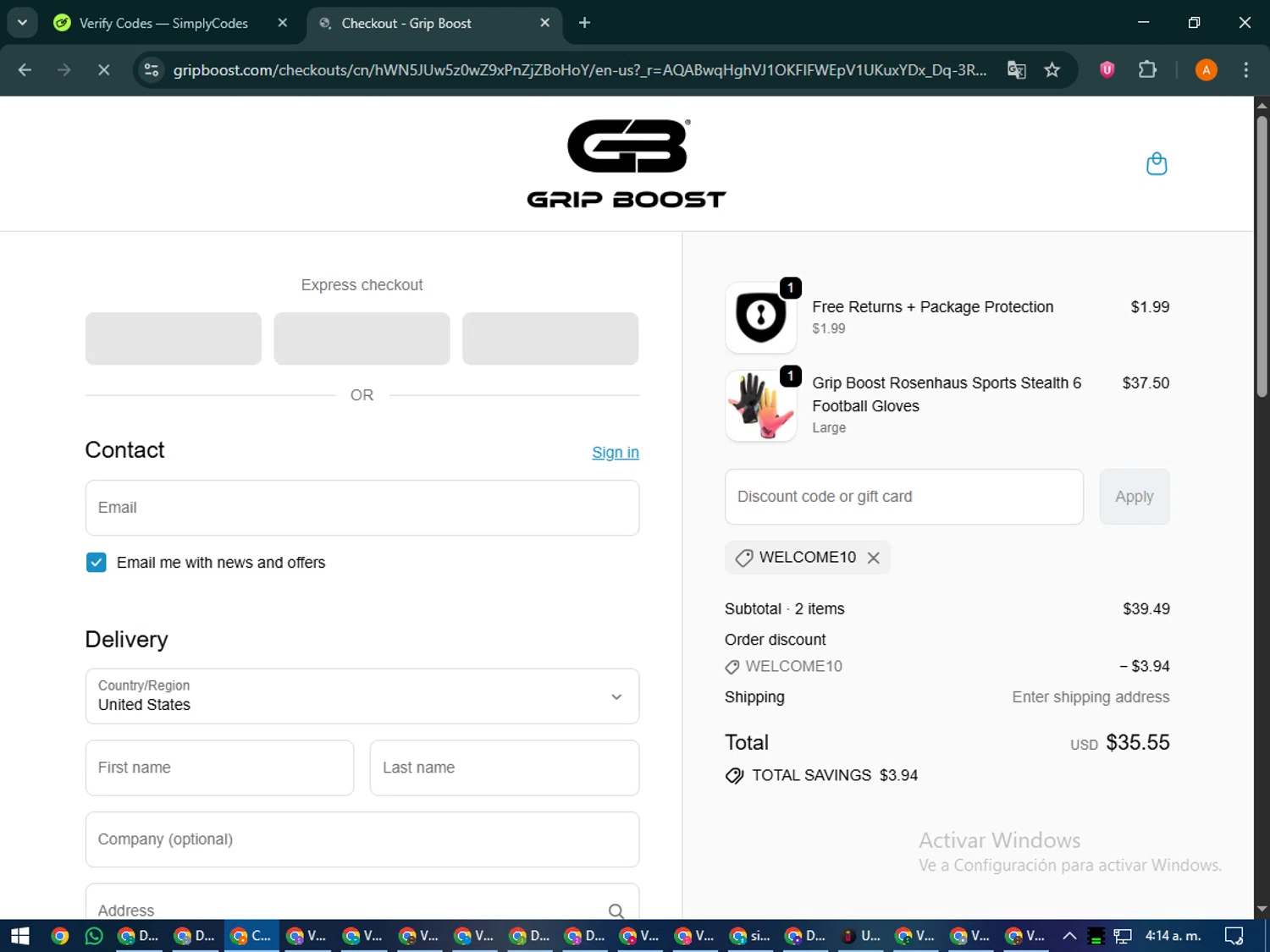The image size is (1270, 952).
Task: Click the middle express checkout button
Action: point(362,338)
